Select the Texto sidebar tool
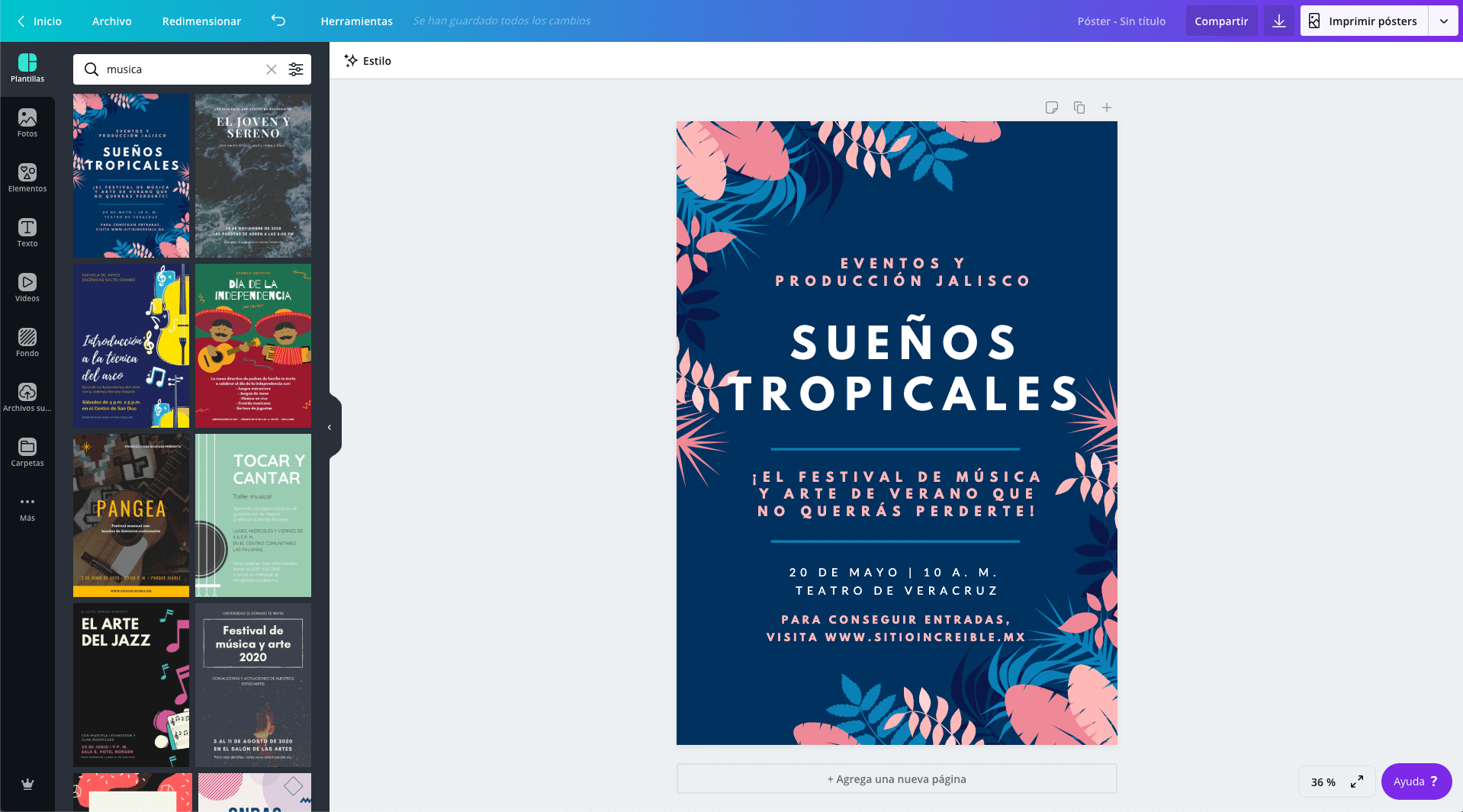The image size is (1463, 812). (27, 233)
